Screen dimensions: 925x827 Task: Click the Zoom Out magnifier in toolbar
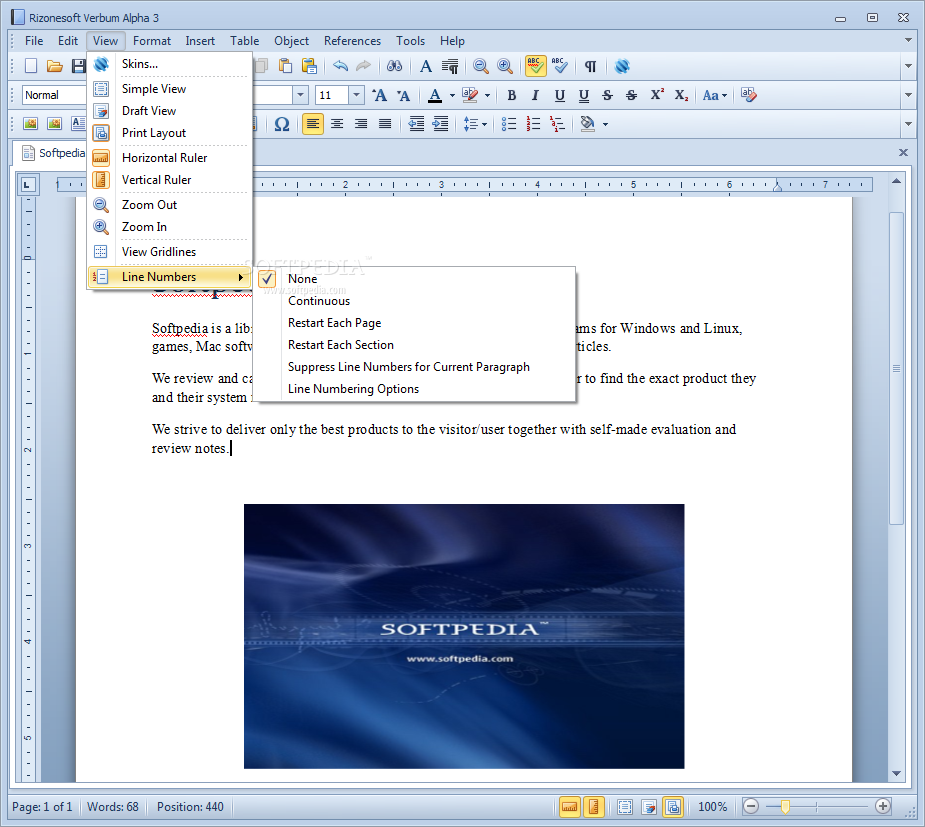(x=481, y=66)
